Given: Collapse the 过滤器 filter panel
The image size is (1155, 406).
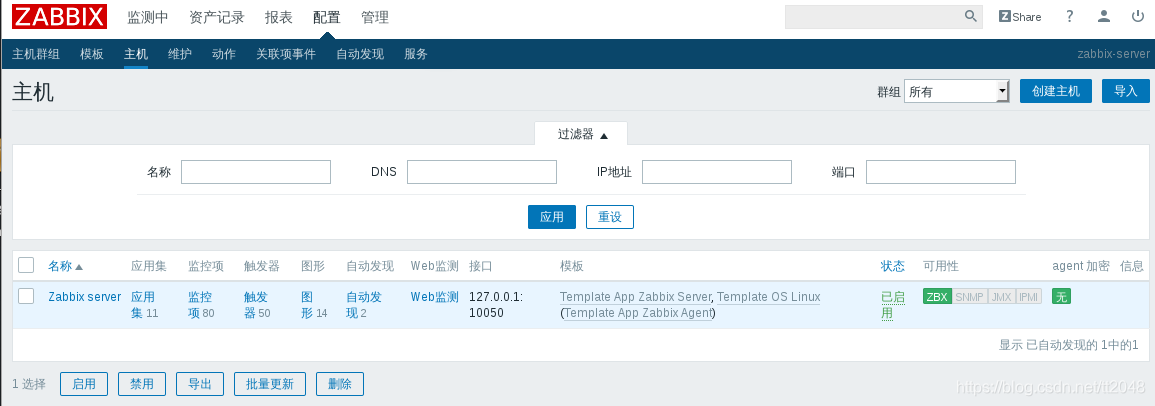Looking at the screenshot, I should click(x=581, y=134).
